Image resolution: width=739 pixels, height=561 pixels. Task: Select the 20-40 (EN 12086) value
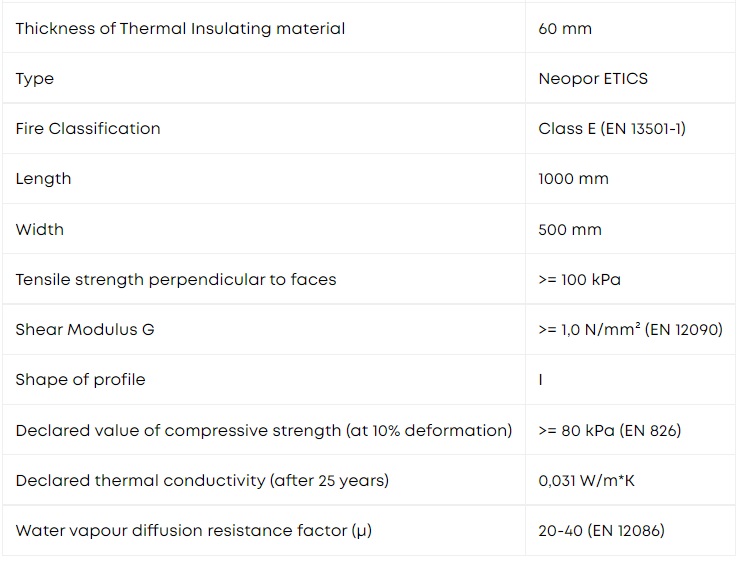point(601,531)
